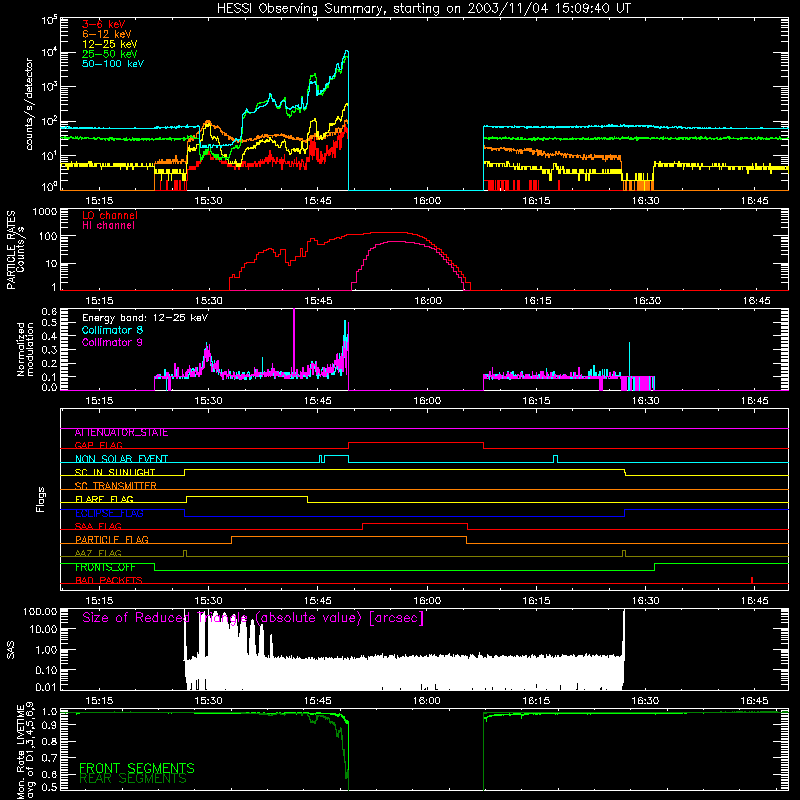Click the HI channel legend label
Image resolution: width=800 pixels, height=800 pixels.
(108, 226)
